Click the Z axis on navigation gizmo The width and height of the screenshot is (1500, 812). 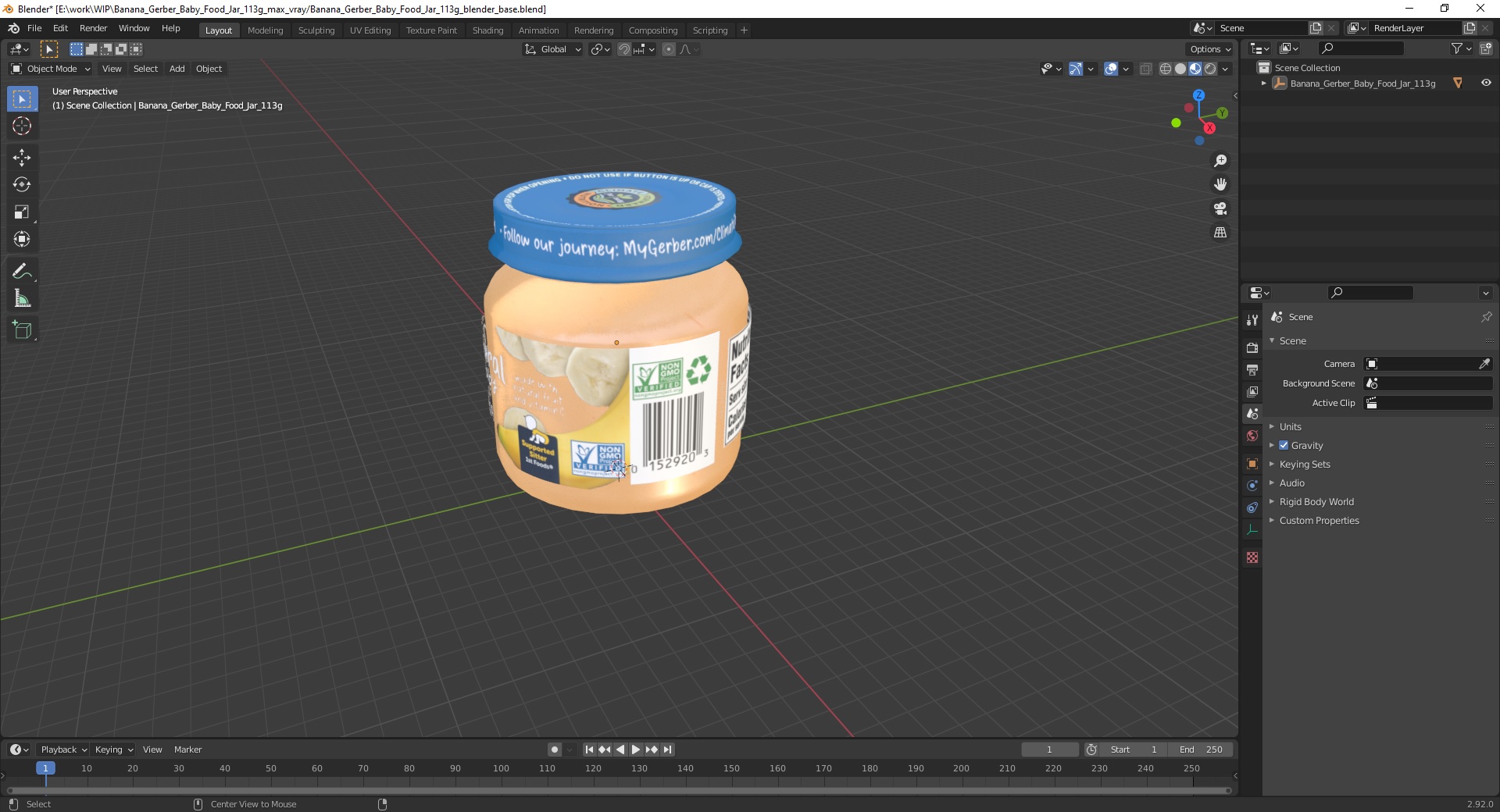click(1198, 95)
